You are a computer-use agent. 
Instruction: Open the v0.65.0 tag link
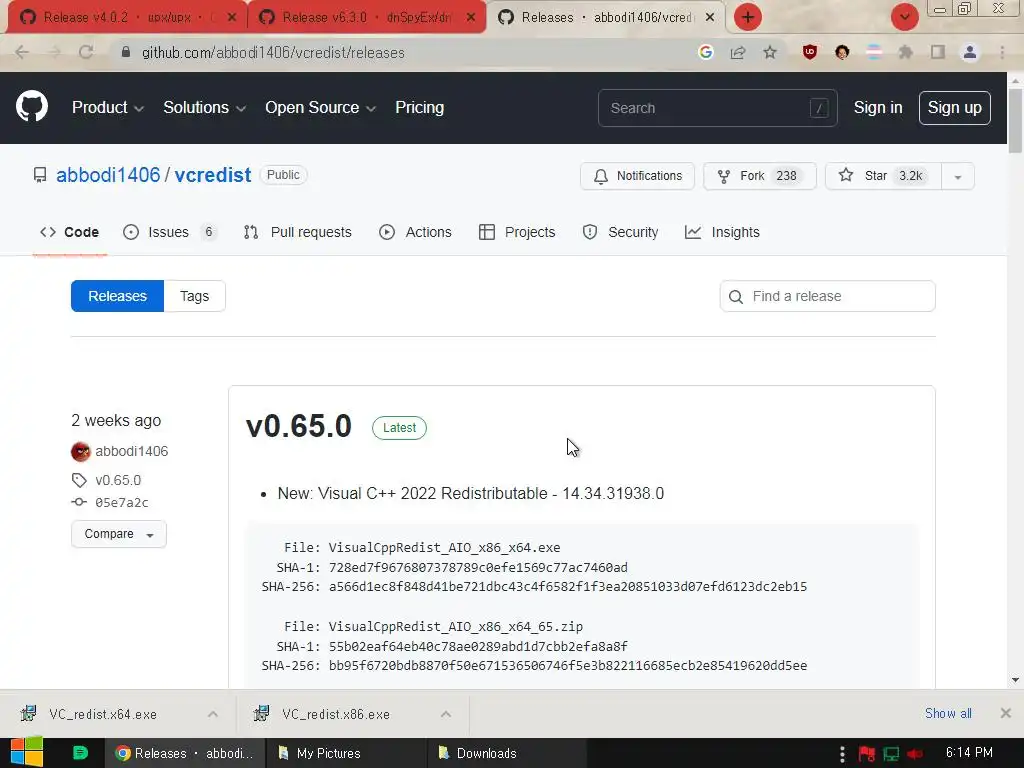[118, 480]
